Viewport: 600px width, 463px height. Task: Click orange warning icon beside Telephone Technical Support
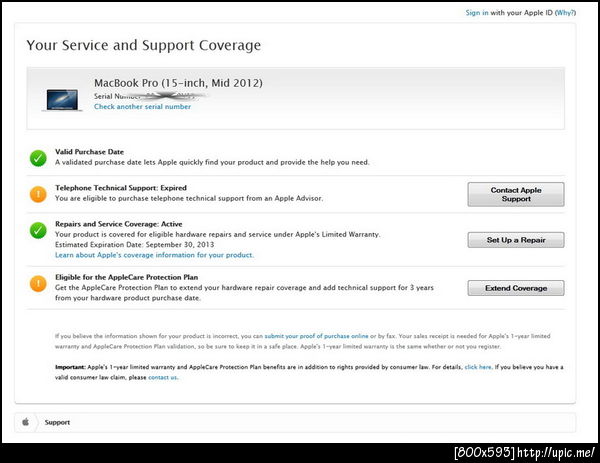38,194
